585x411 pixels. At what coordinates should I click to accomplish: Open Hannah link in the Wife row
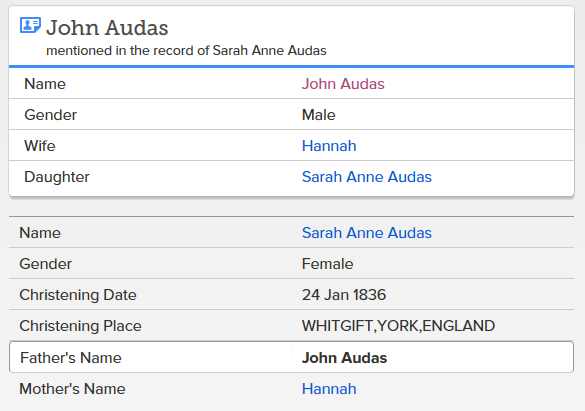pos(329,145)
